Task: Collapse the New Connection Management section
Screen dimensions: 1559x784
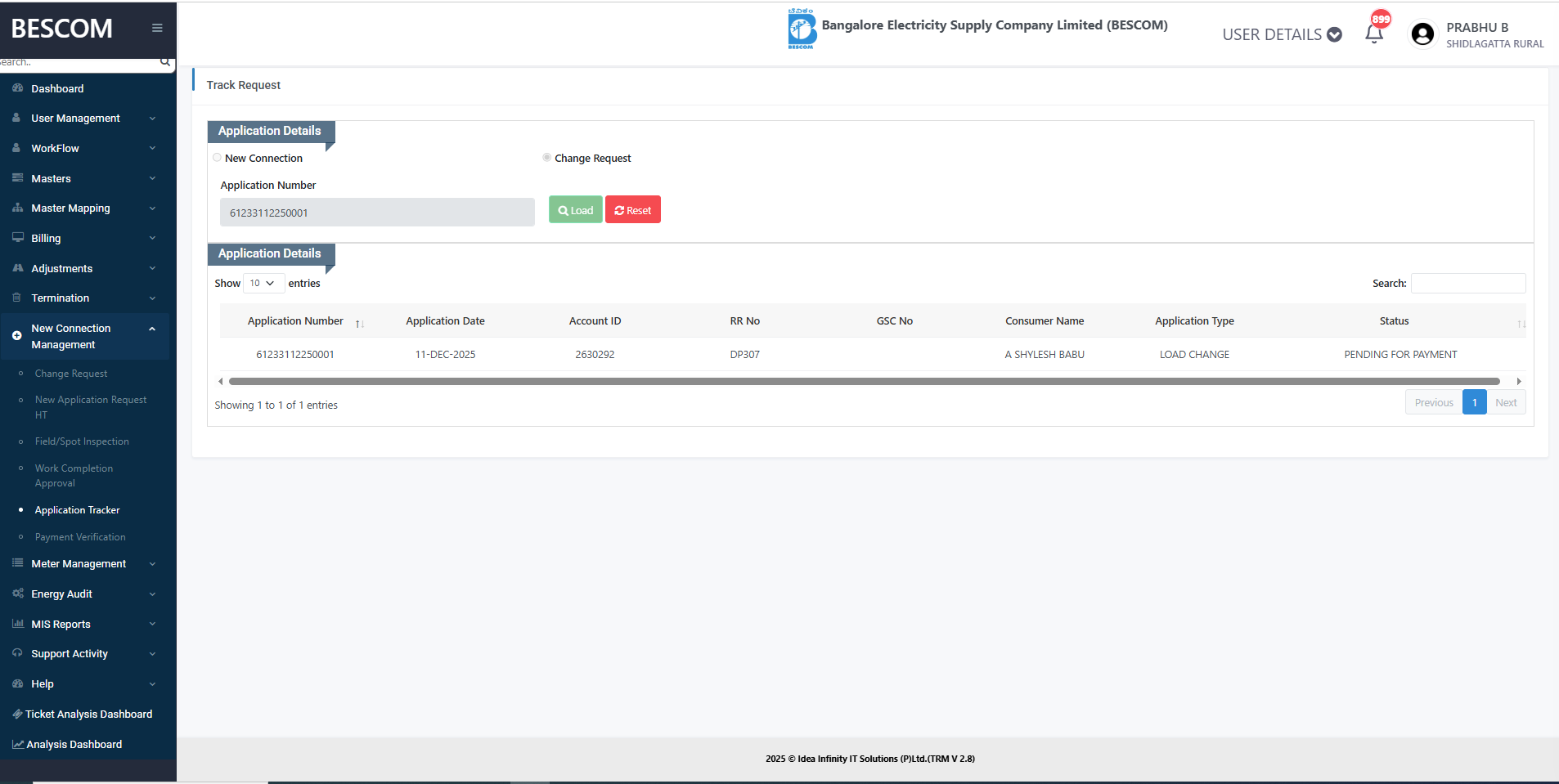Action: pyautogui.click(x=152, y=329)
